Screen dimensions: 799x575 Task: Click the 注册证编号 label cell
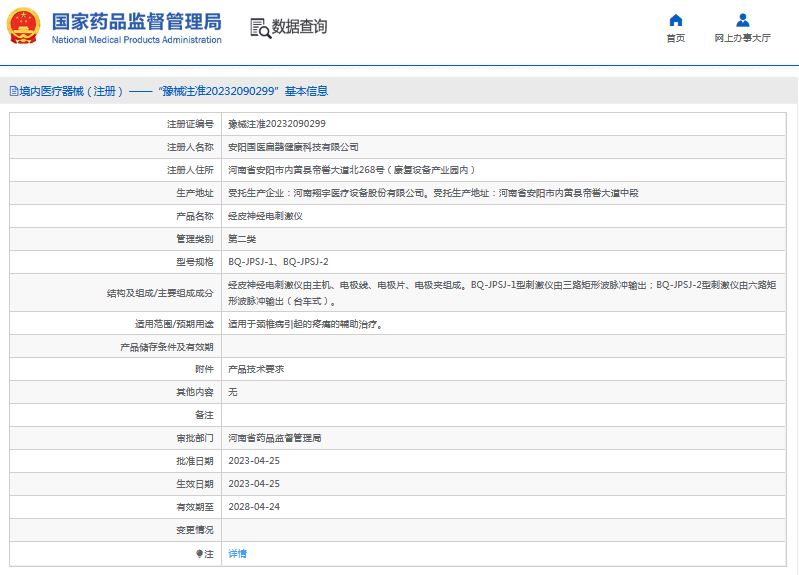(116, 124)
